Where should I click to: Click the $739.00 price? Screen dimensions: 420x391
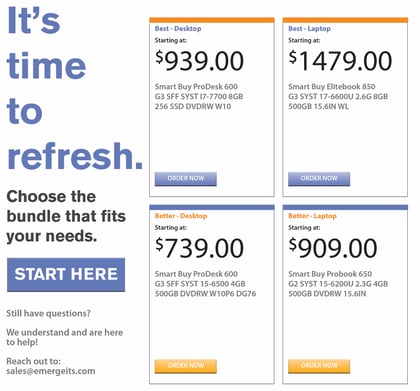200,248
